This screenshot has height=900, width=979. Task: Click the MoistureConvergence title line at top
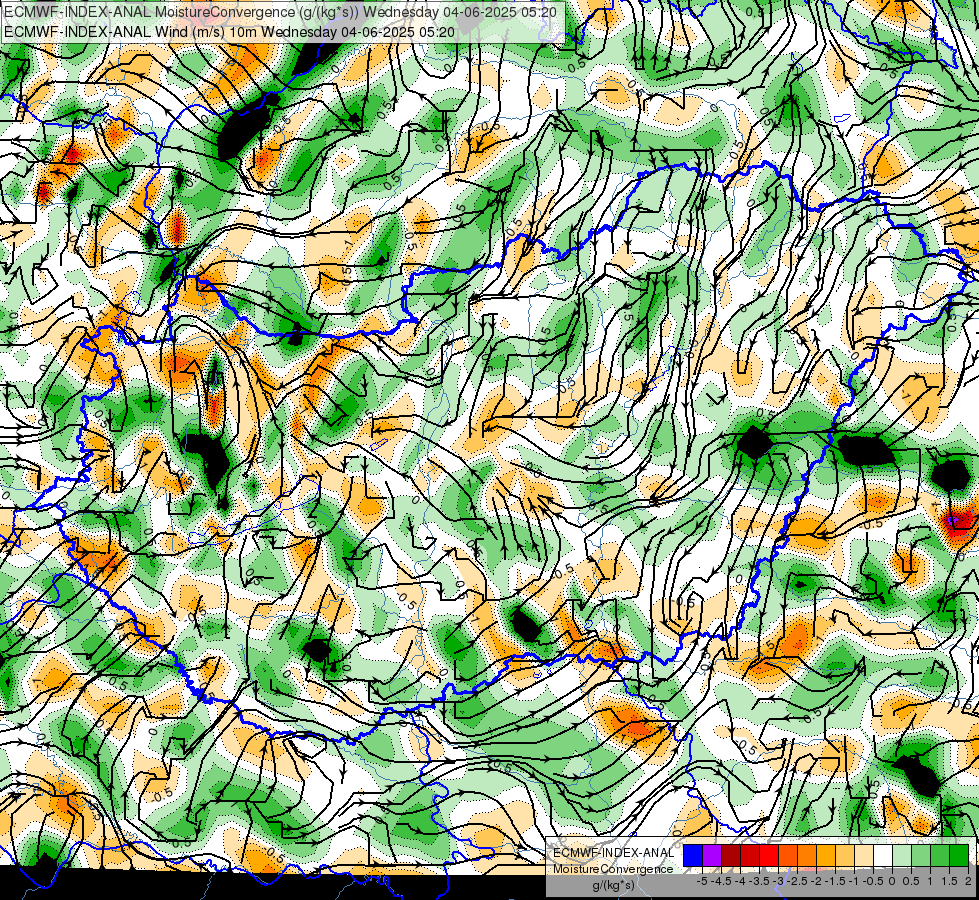[x=280, y=12]
